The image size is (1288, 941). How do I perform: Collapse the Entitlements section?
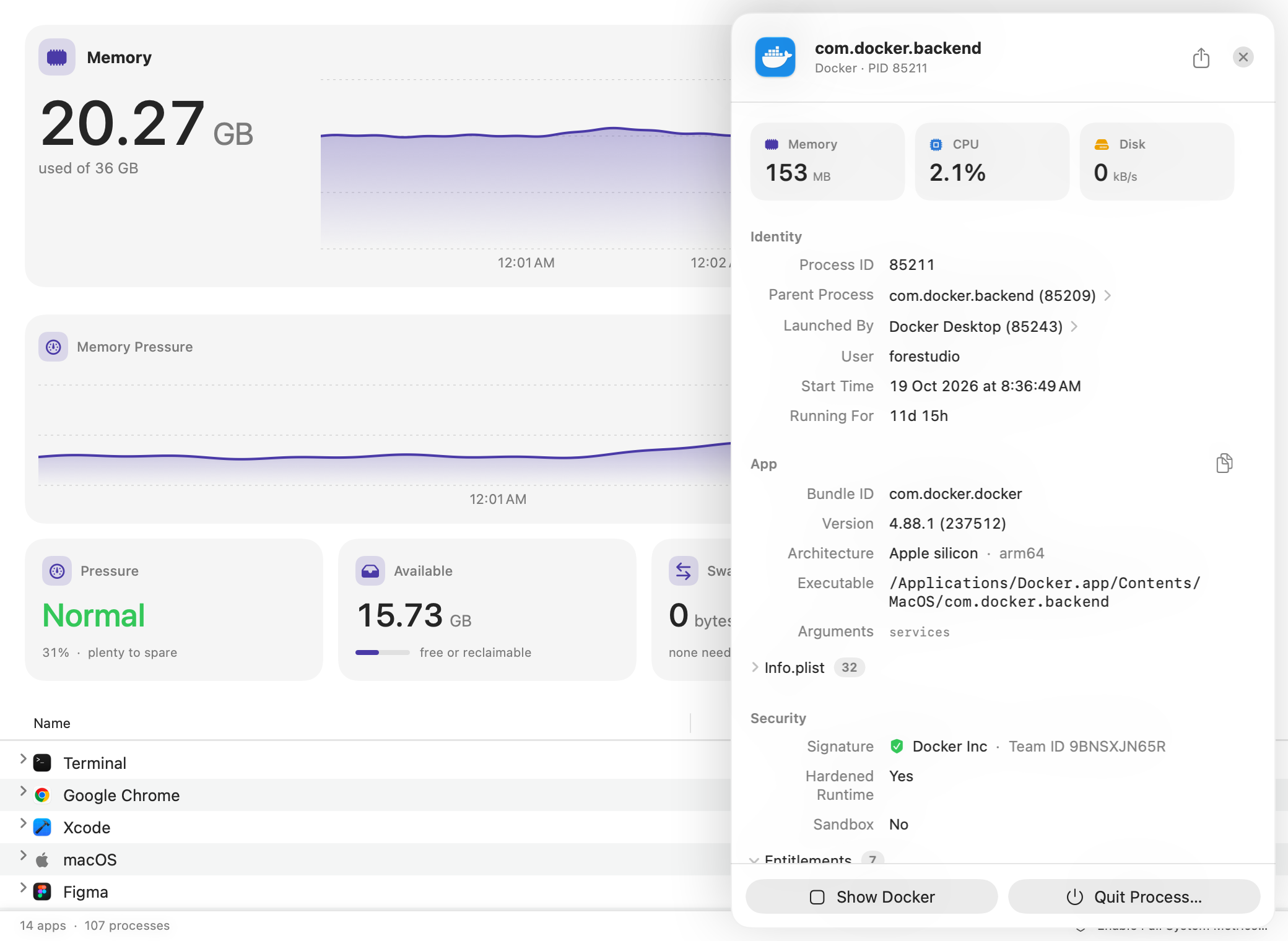[754, 860]
